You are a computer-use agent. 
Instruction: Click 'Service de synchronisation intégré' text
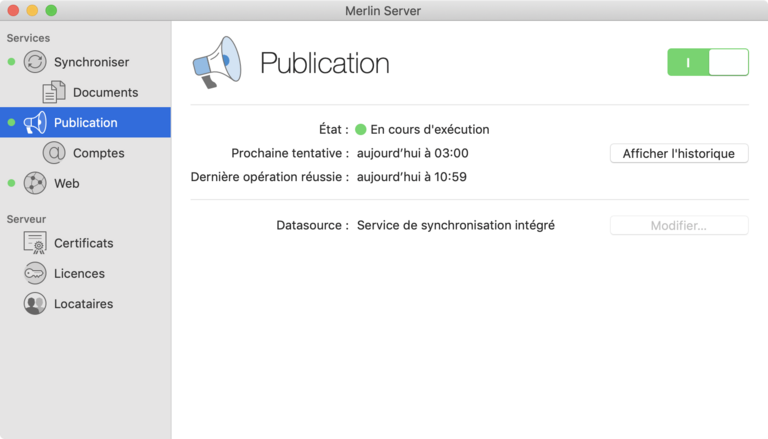pyautogui.click(x=456, y=225)
